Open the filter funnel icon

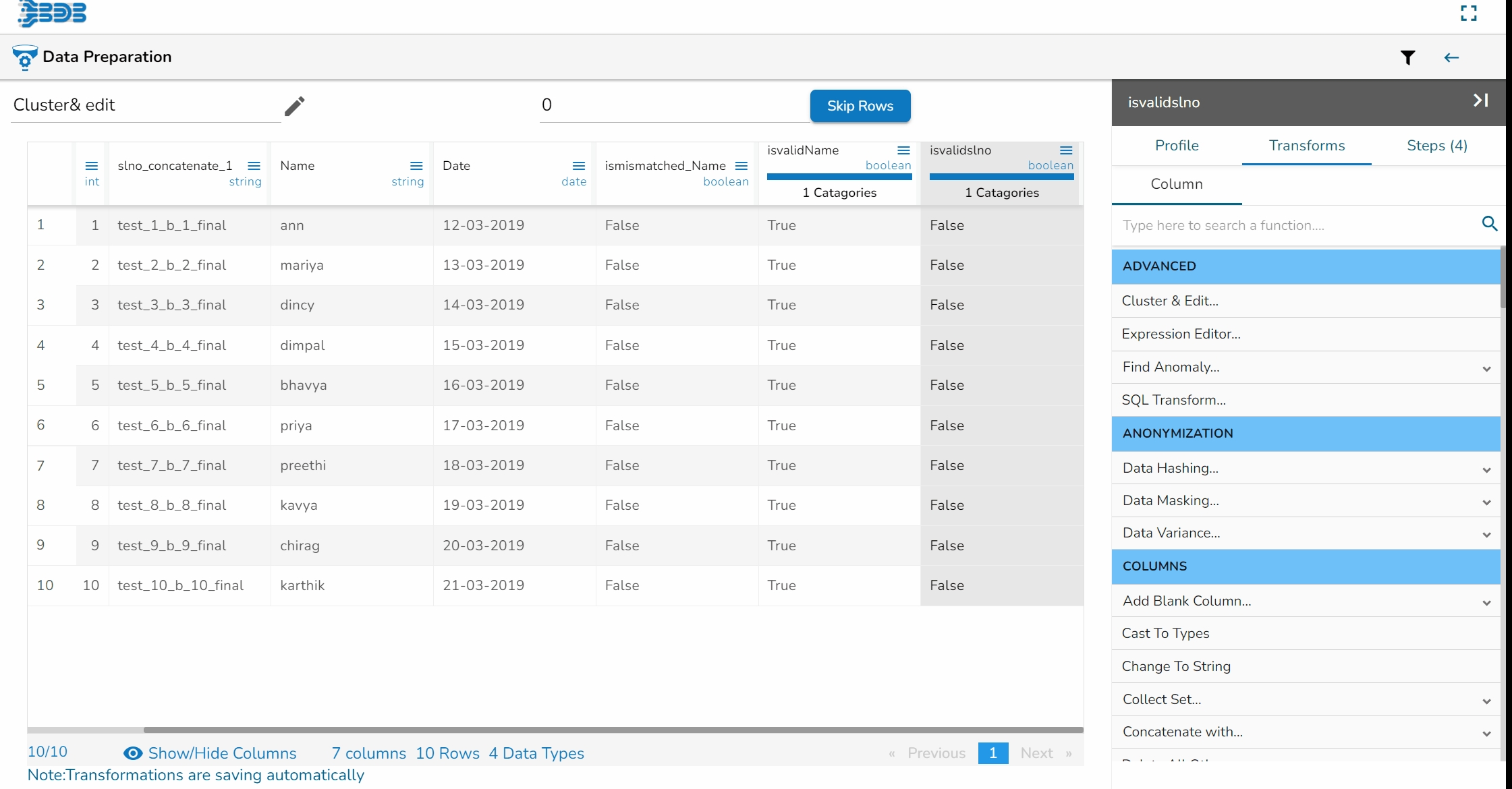pyautogui.click(x=1407, y=58)
